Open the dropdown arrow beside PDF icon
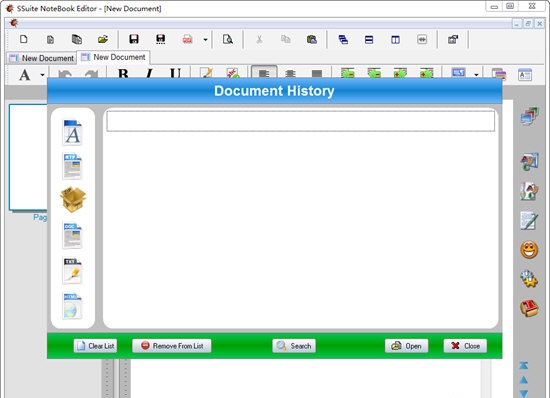Screen dimensions: 550x398 point(206,40)
